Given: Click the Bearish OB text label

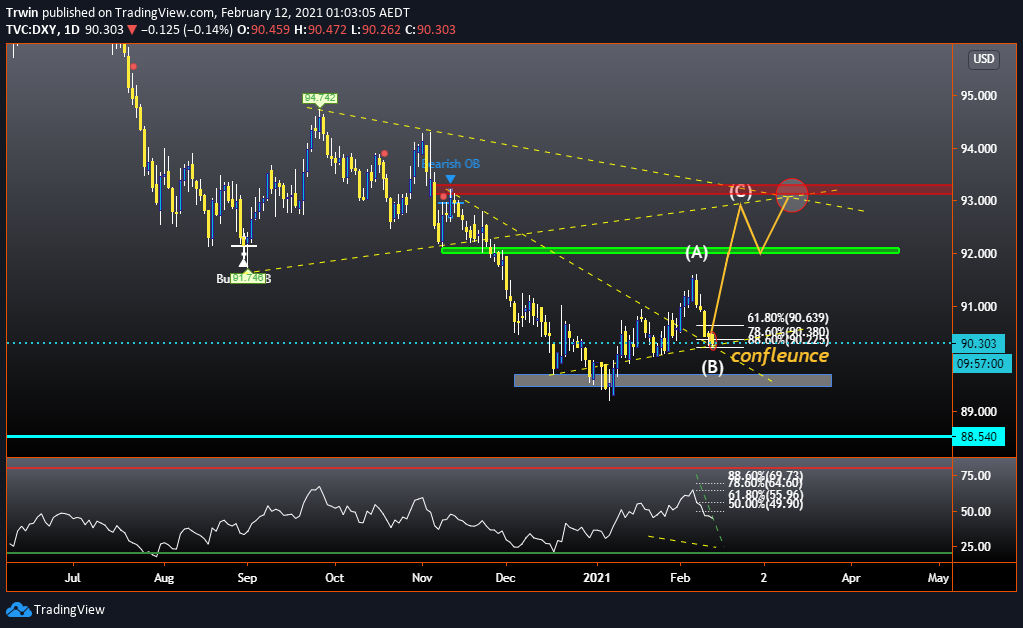Looking at the screenshot, I should click(x=451, y=164).
